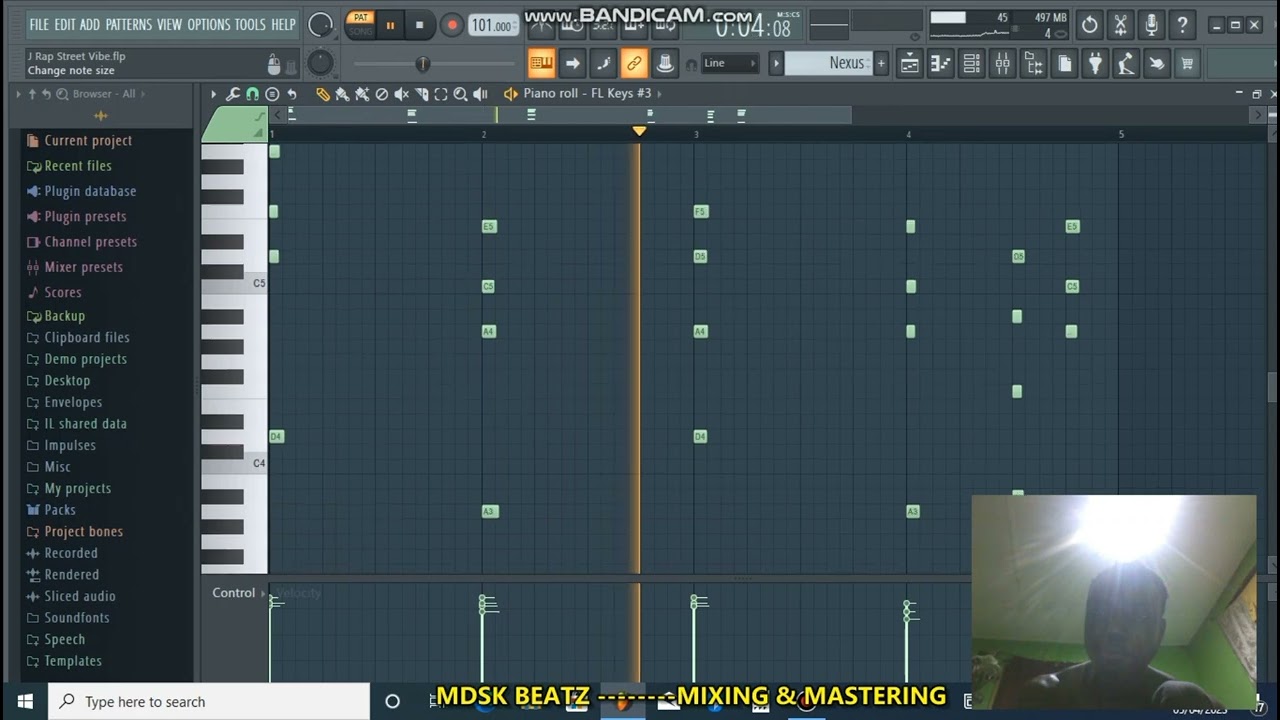
Task: Toggle the auto-scroll arrow button
Action: tap(572, 63)
